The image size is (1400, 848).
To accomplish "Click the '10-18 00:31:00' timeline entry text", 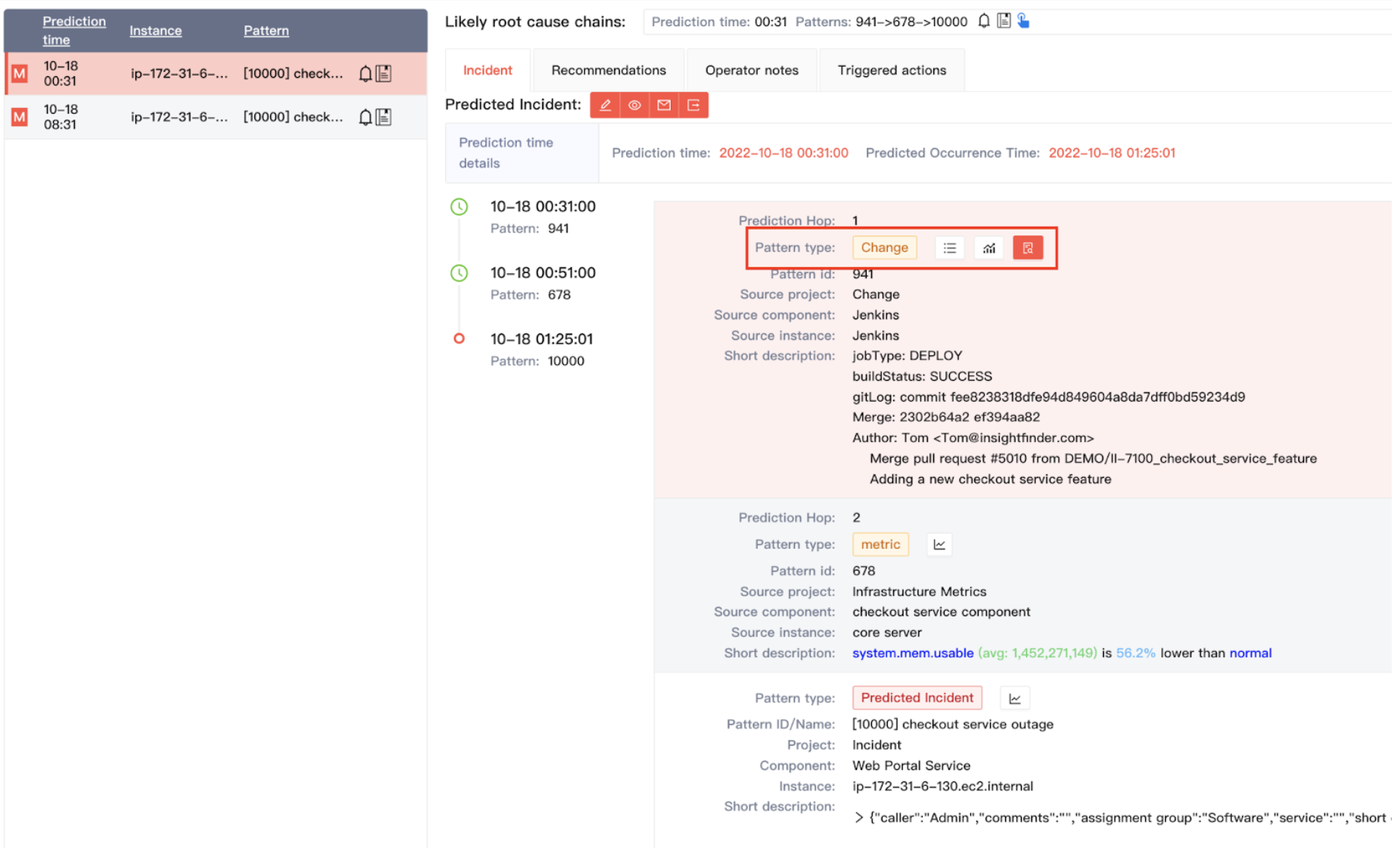I will (543, 207).
